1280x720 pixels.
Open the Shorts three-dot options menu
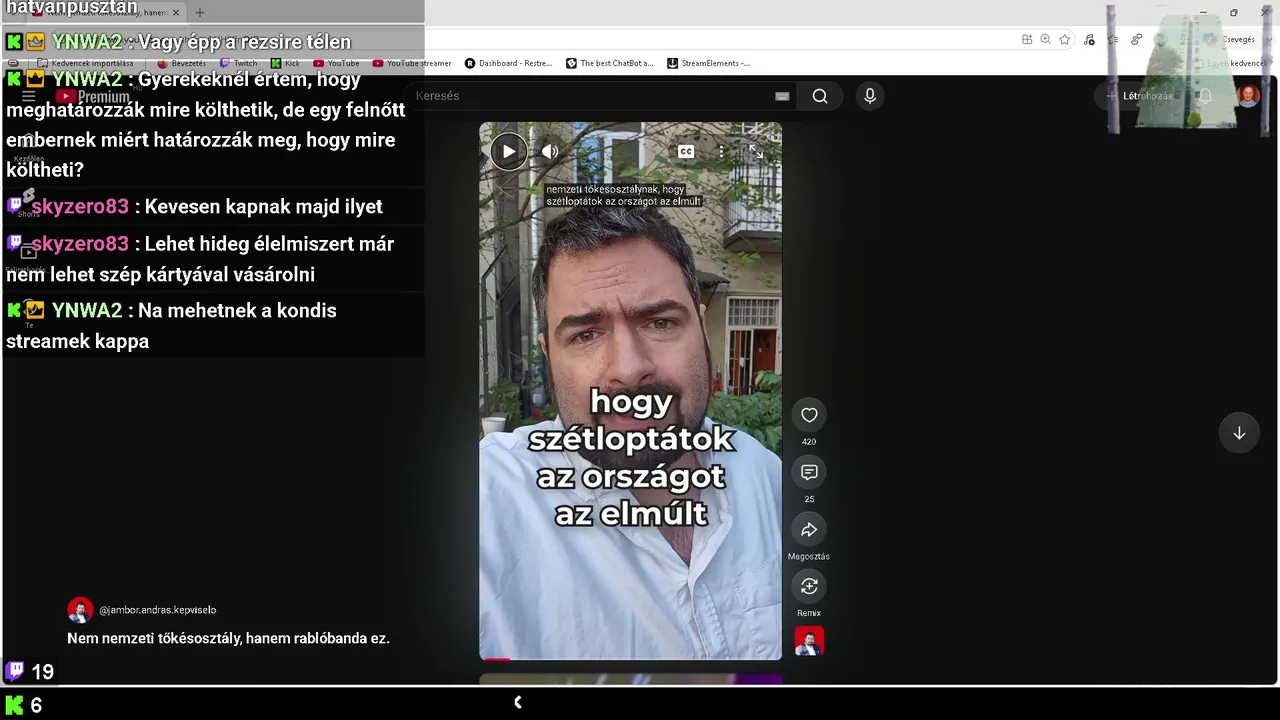point(721,152)
